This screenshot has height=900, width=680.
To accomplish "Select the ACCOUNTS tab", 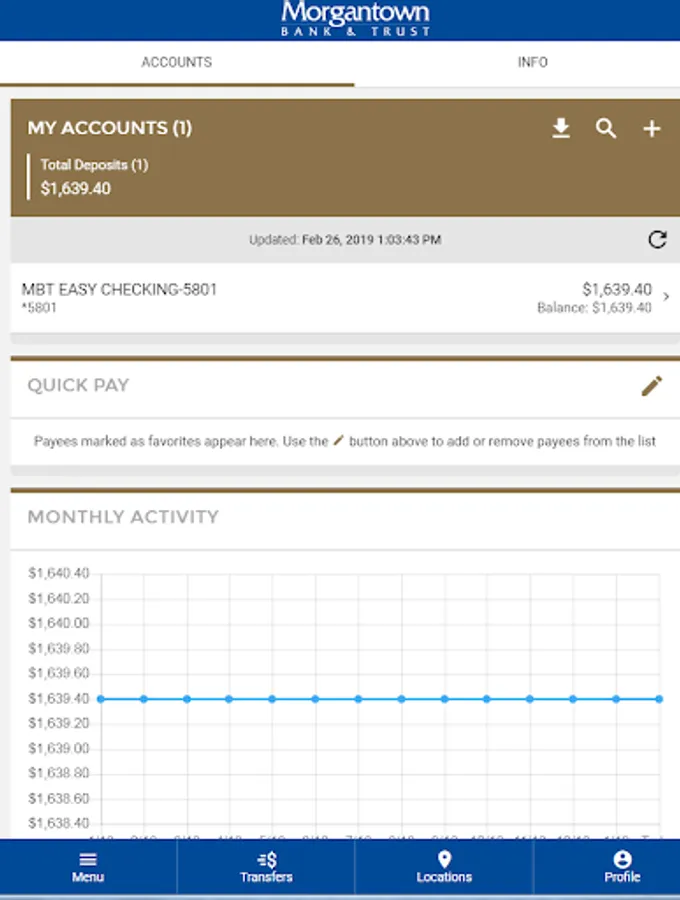I will click(176, 62).
